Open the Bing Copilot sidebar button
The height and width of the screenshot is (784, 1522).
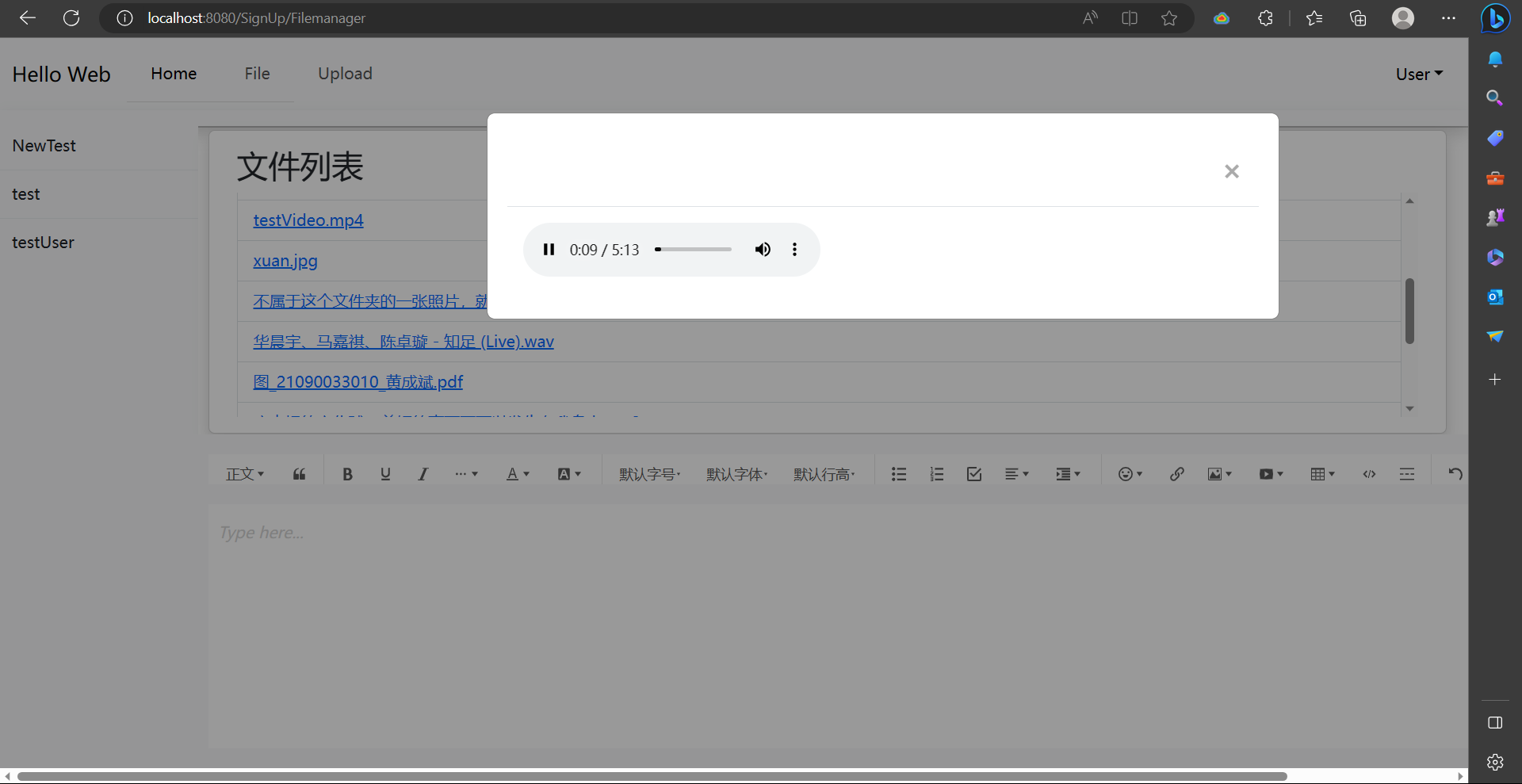tap(1495, 18)
